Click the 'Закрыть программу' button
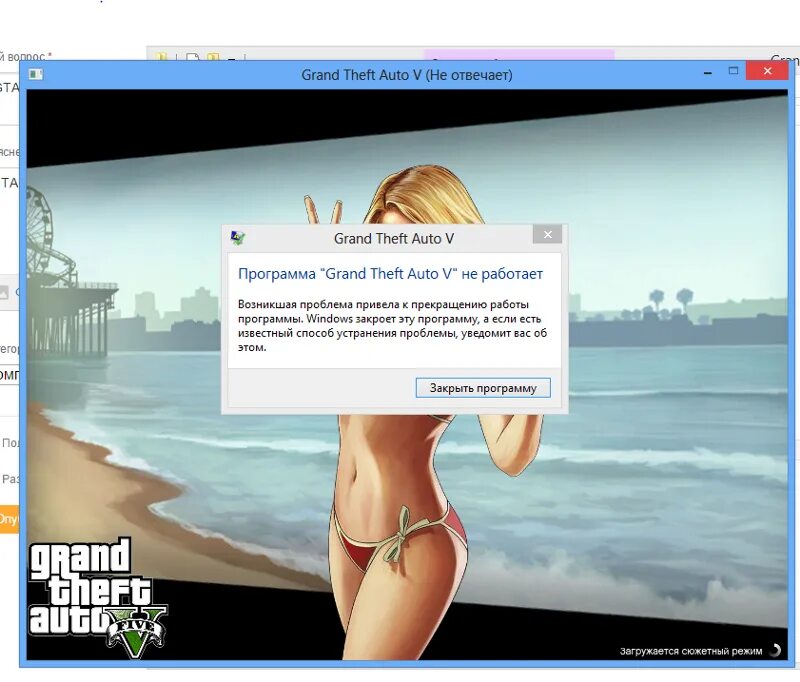800x682 pixels. pos(483,388)
